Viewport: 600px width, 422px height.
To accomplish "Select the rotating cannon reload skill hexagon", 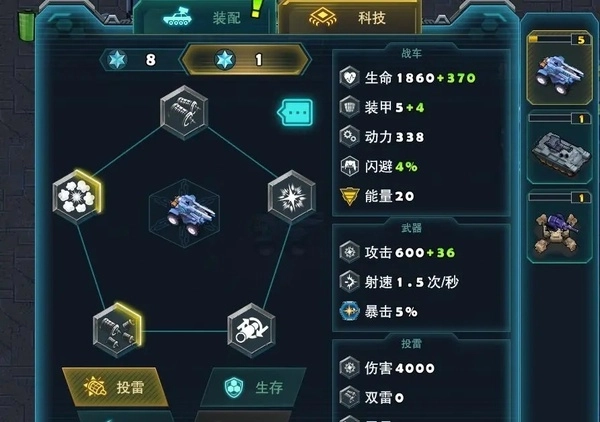I will tap(251, 330).
